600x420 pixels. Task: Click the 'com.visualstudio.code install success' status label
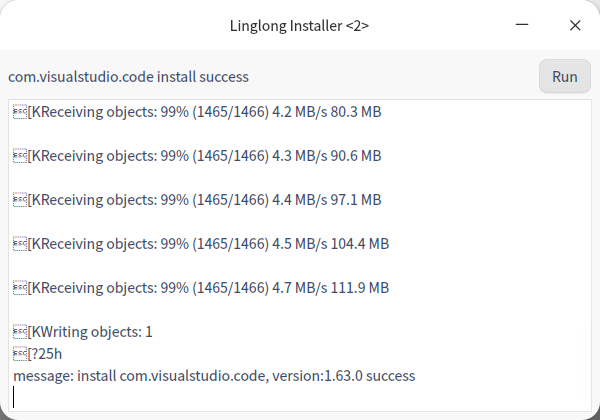(128, 77)
